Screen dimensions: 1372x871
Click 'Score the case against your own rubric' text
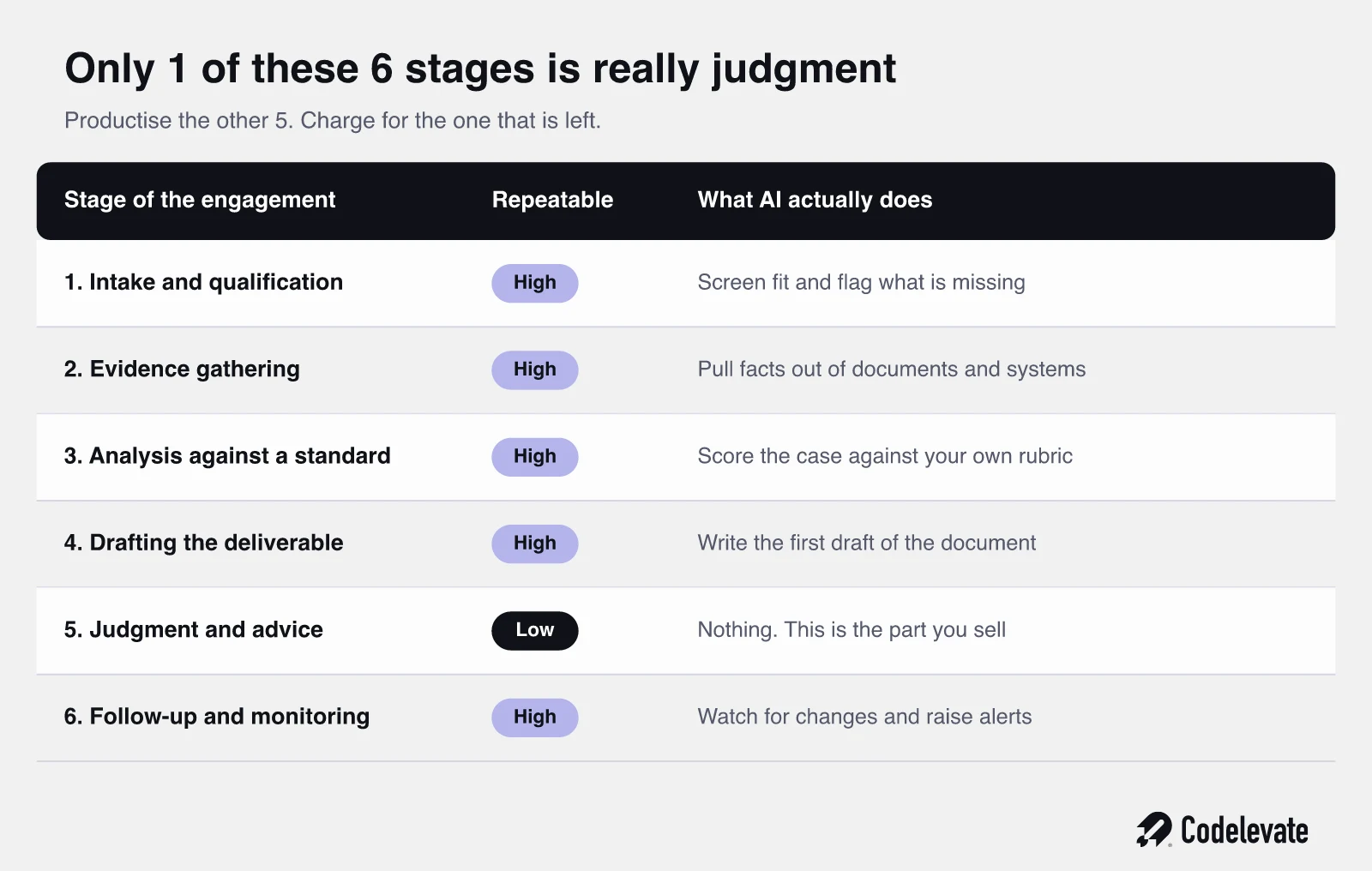[885, 456]
